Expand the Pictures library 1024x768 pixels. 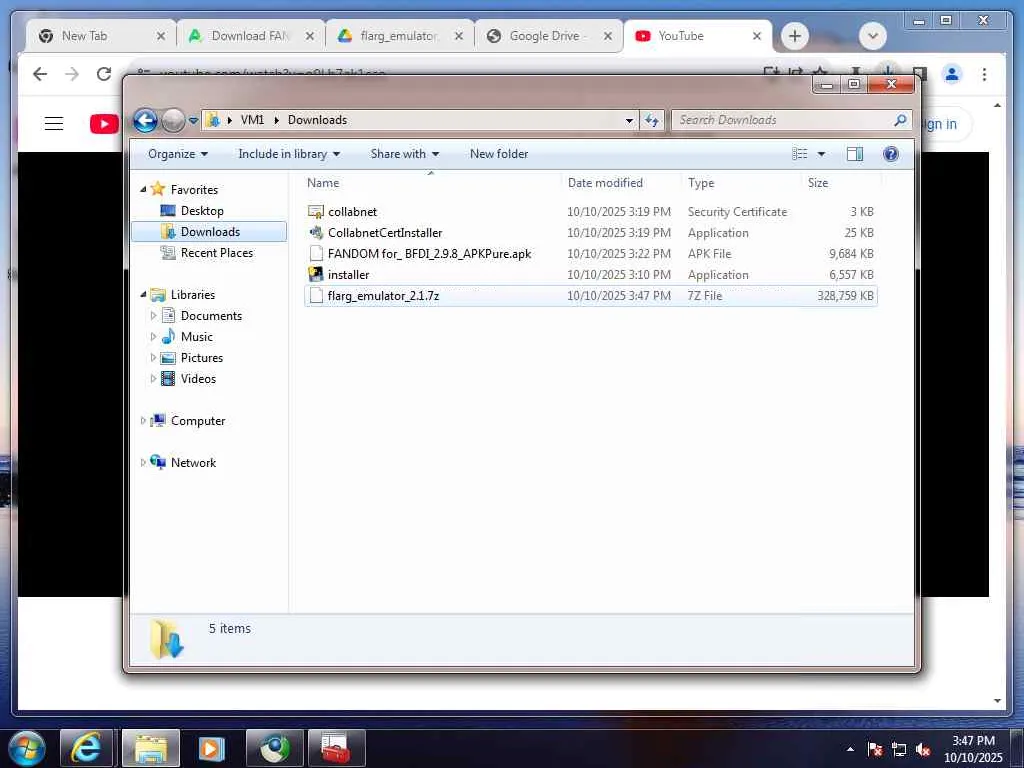coord(153,358)
